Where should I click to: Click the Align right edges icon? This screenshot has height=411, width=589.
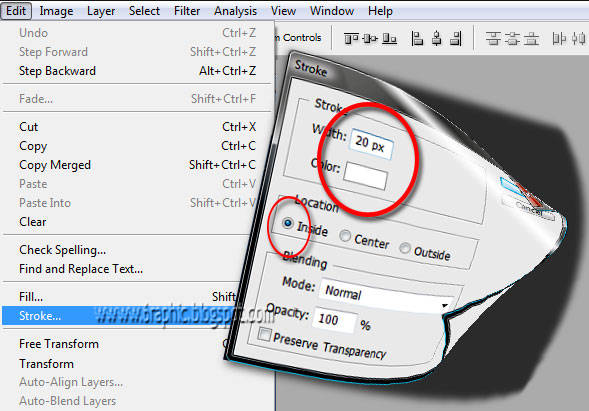pyautogui.click(x=456, y=38)
